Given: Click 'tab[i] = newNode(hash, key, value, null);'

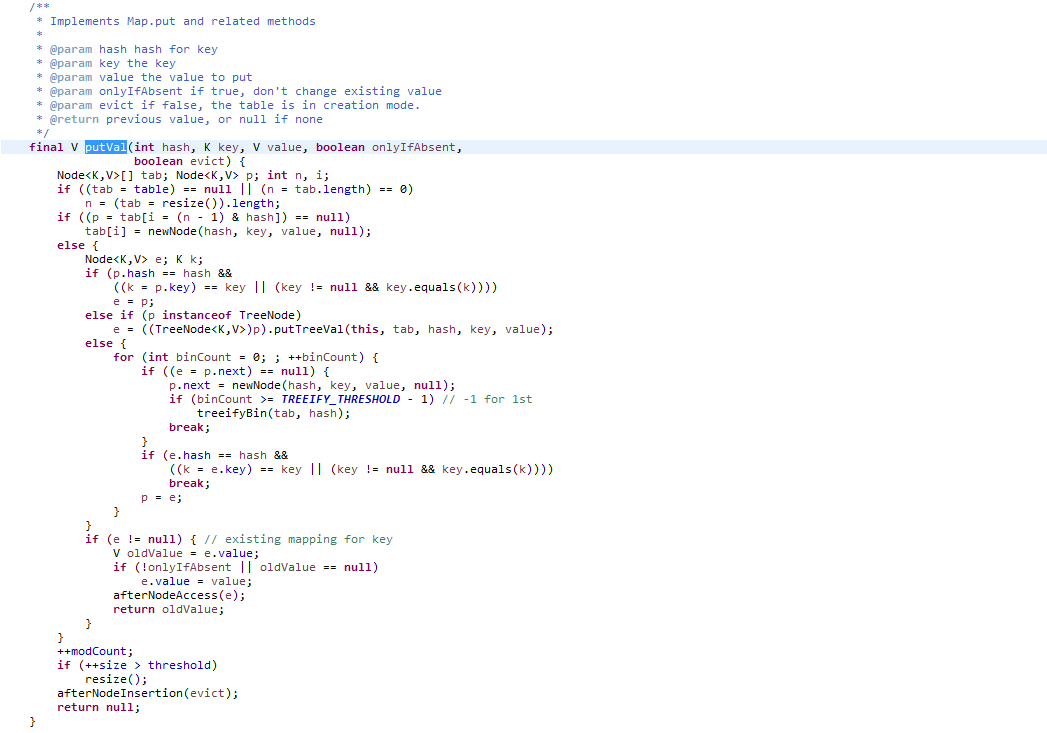Looking at the screenshot, I should 228,232.
